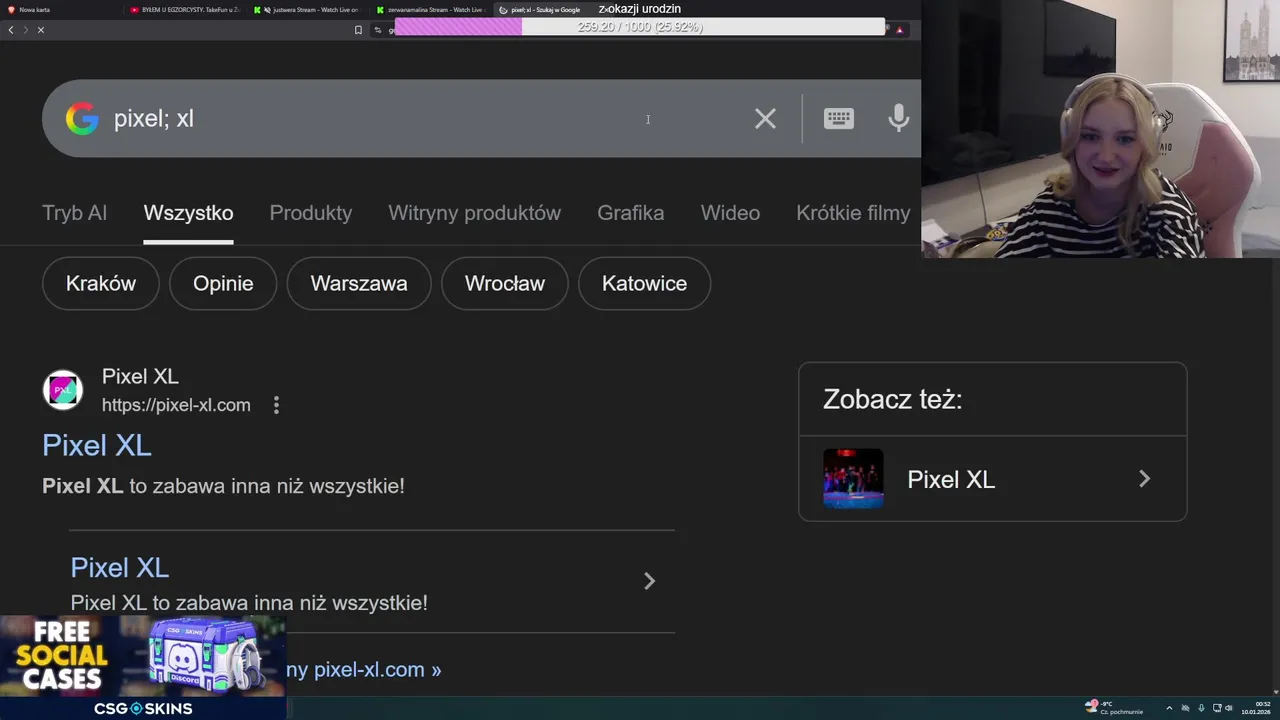
Task: Switch to the zerwanamalina Stream browser tab
Action: (x=430, y=9)
